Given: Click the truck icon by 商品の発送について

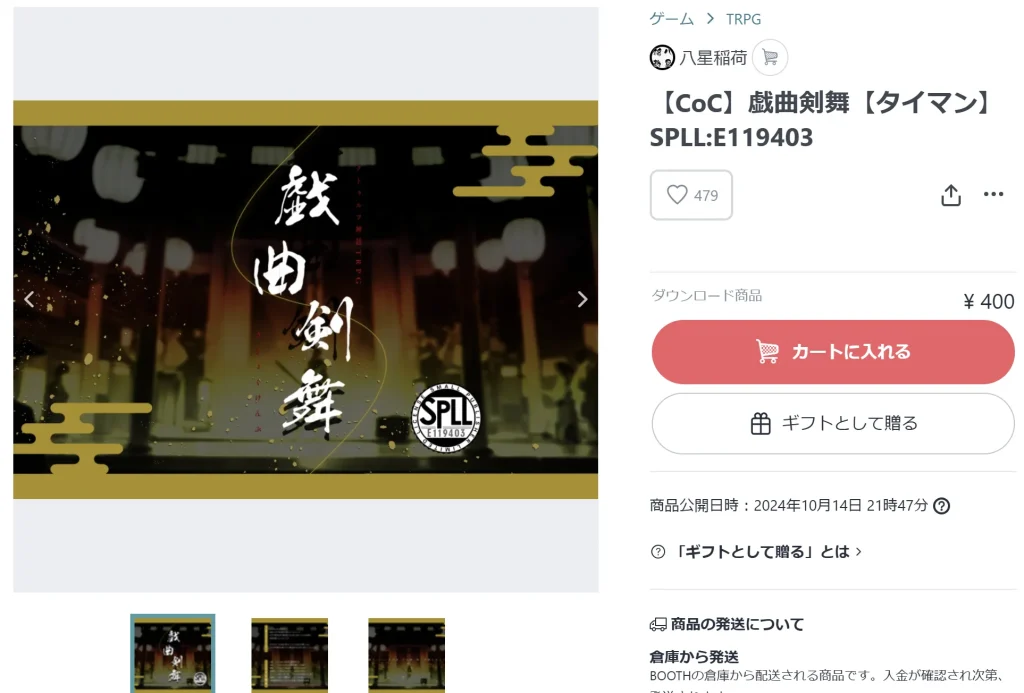Looking at the screenshot, I should pyautogui.click(x=658, y=624).
